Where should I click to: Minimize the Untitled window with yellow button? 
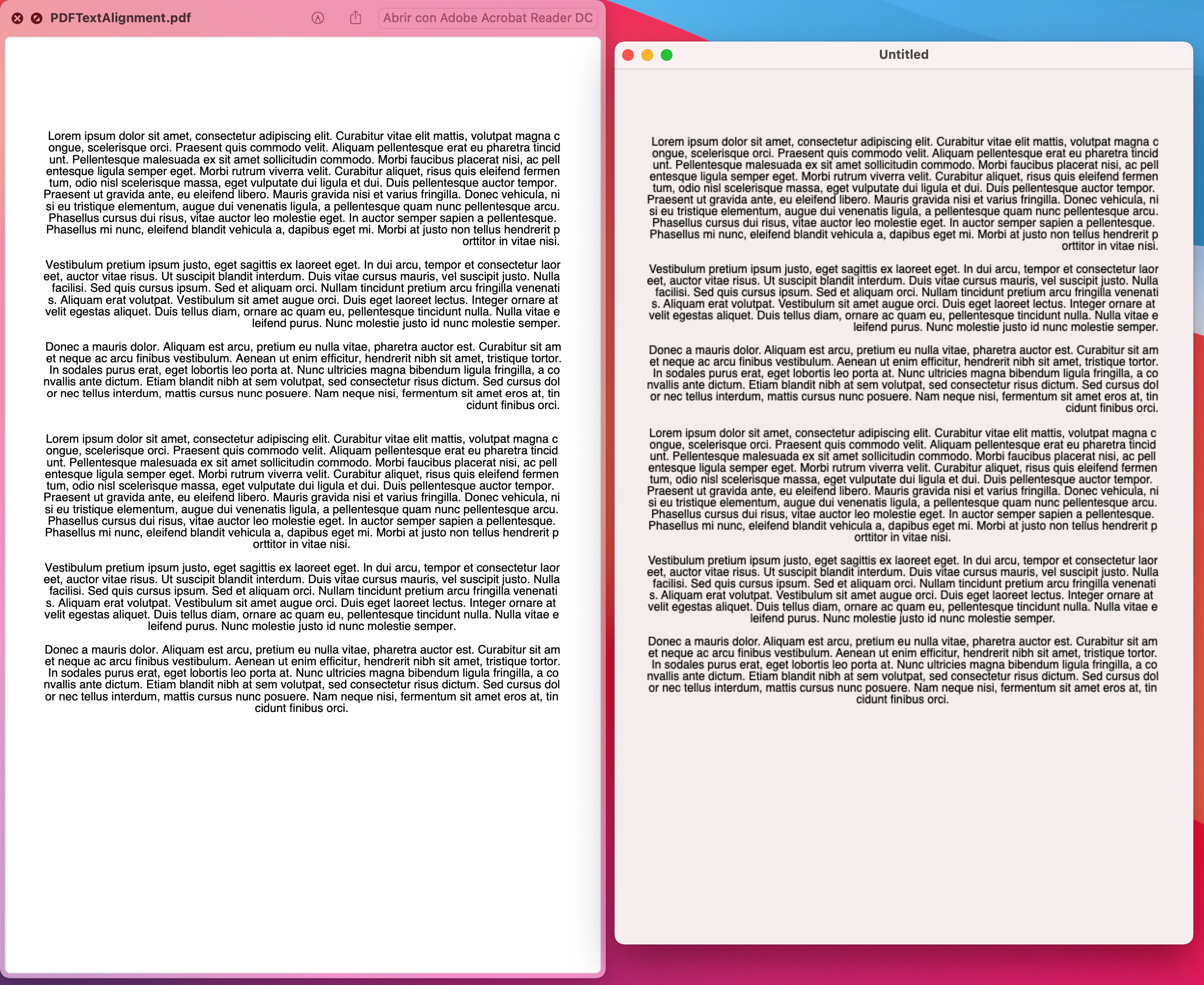[x=647, y=55]
